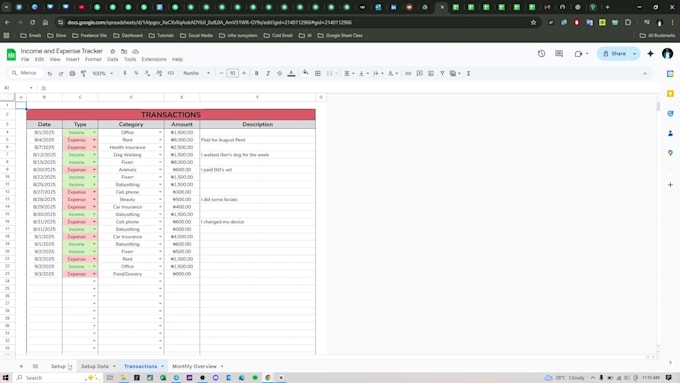
Task: Open the comment history panel
Action: [559, 54]
